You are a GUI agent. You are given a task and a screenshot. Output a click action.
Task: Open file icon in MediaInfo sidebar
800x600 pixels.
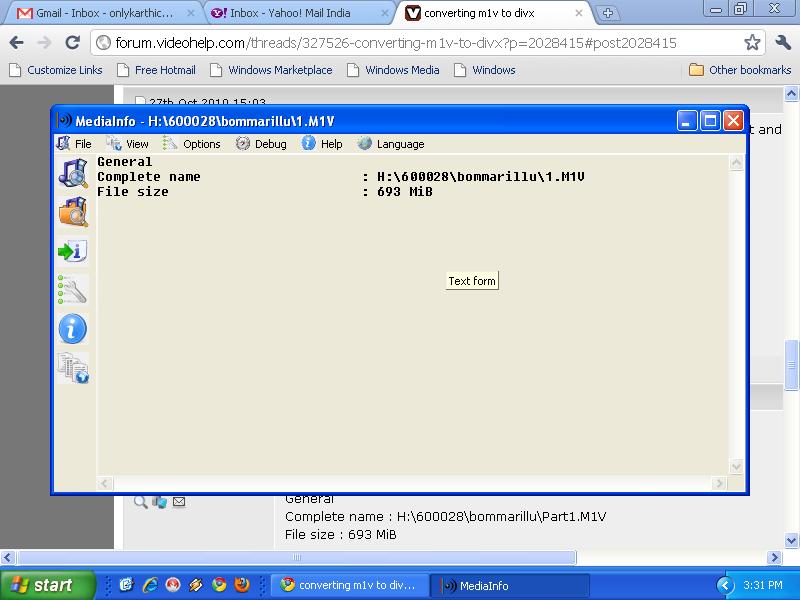(73, 173)
